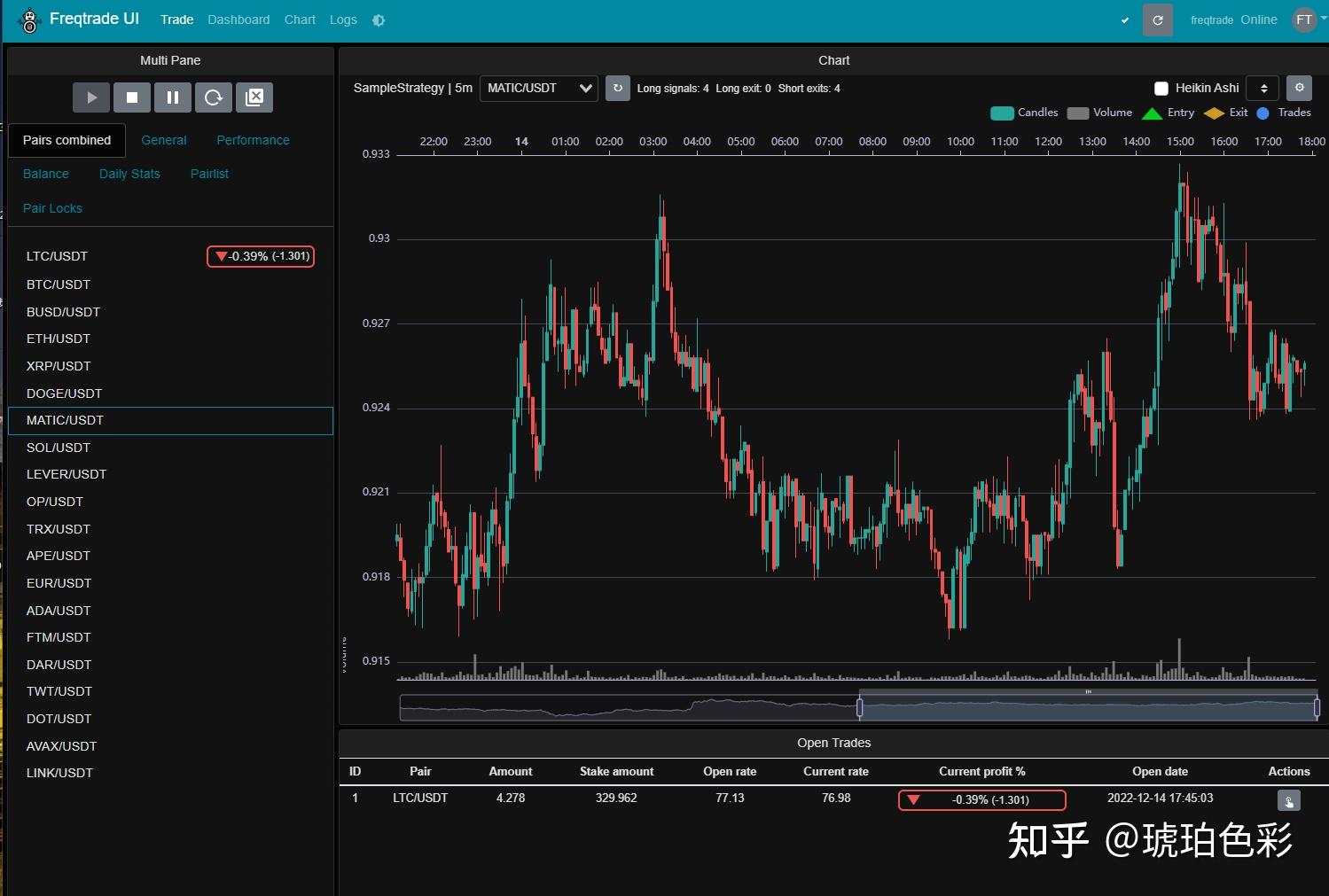Force exit all trades using the exit-all icon
This screenshot has height=896, width=1329.
tap(254, 97)
